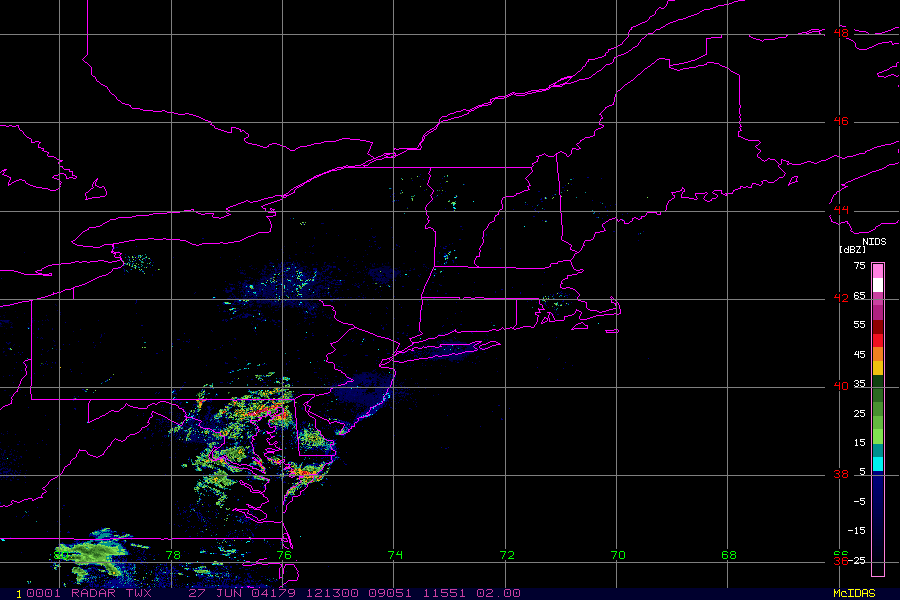
Task: Click the 45 legend scale label
Action: click(859, 355)
